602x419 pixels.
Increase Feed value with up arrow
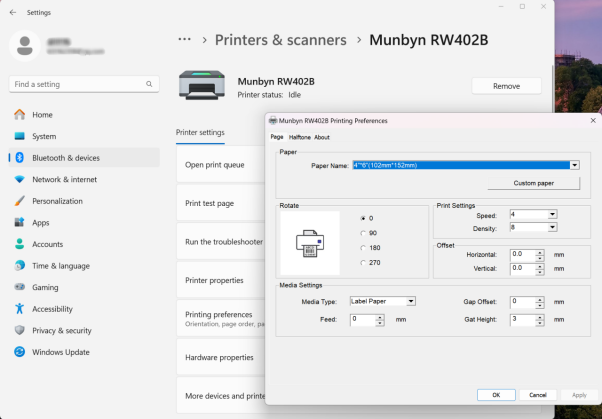tap(380, 317)
